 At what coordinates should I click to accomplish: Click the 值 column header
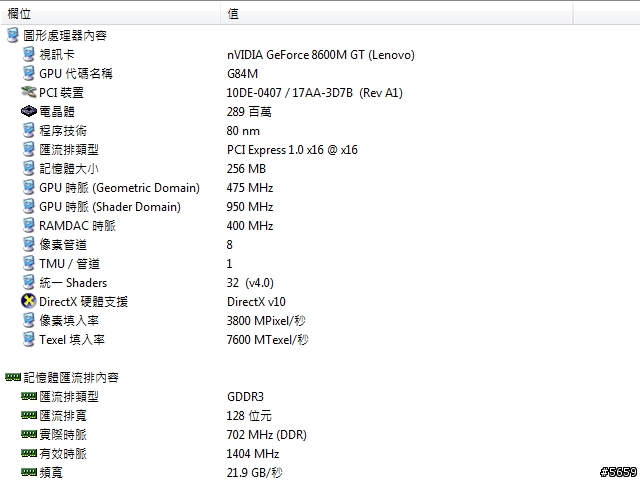[397, 13]
